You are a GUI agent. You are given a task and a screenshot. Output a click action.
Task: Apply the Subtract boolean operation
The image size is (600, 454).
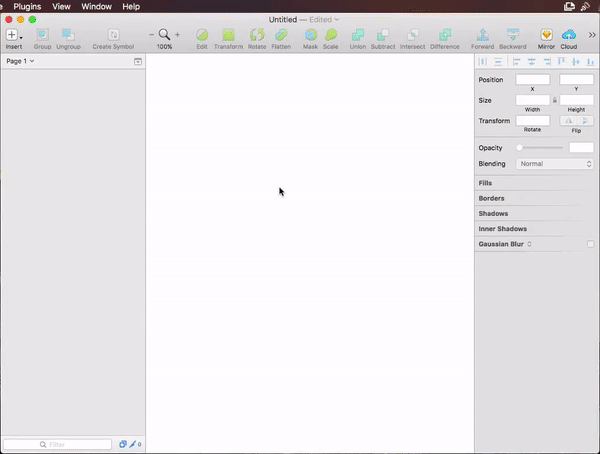(x=383, y=35)
